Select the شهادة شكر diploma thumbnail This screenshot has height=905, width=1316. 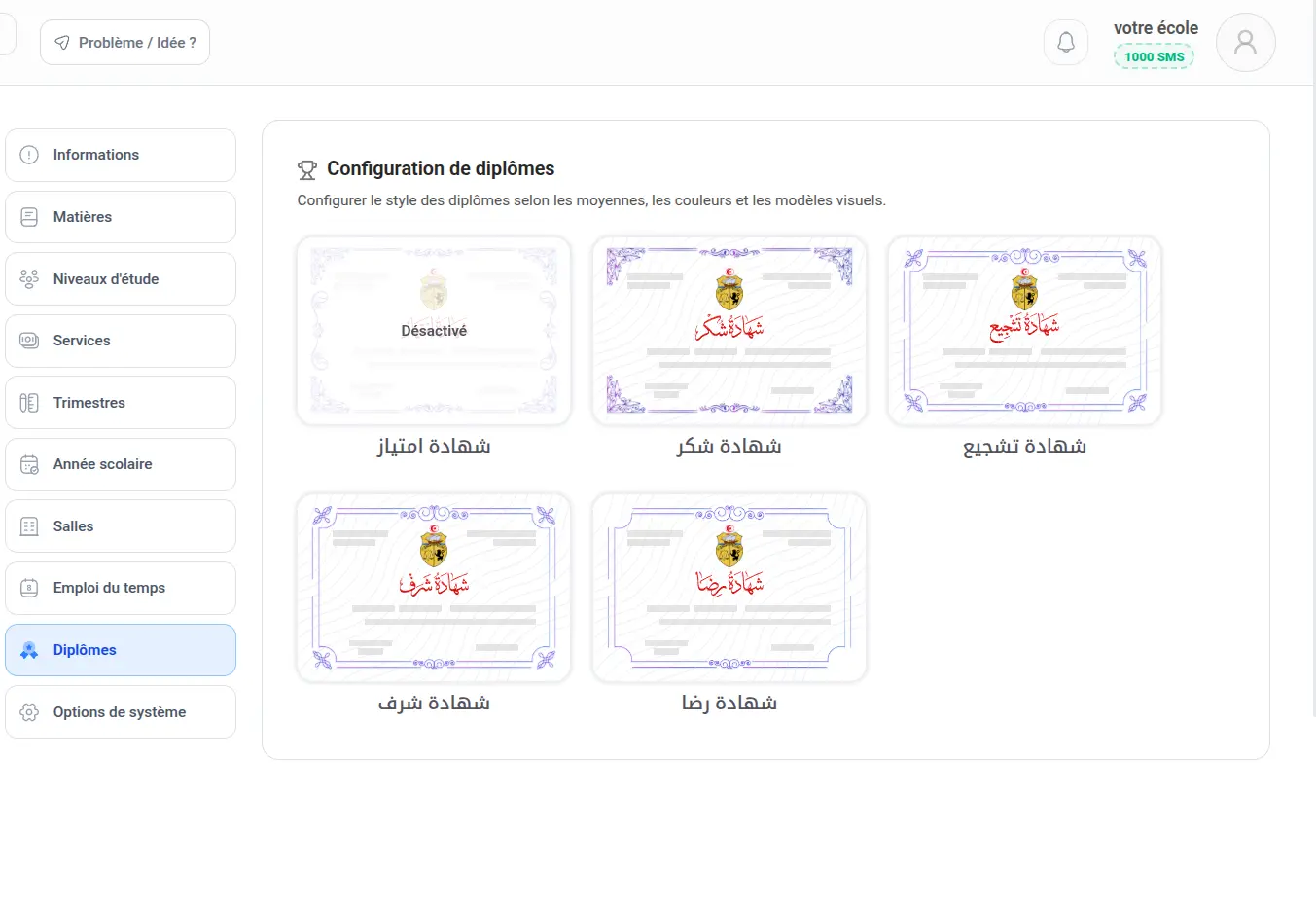point(729,331)
